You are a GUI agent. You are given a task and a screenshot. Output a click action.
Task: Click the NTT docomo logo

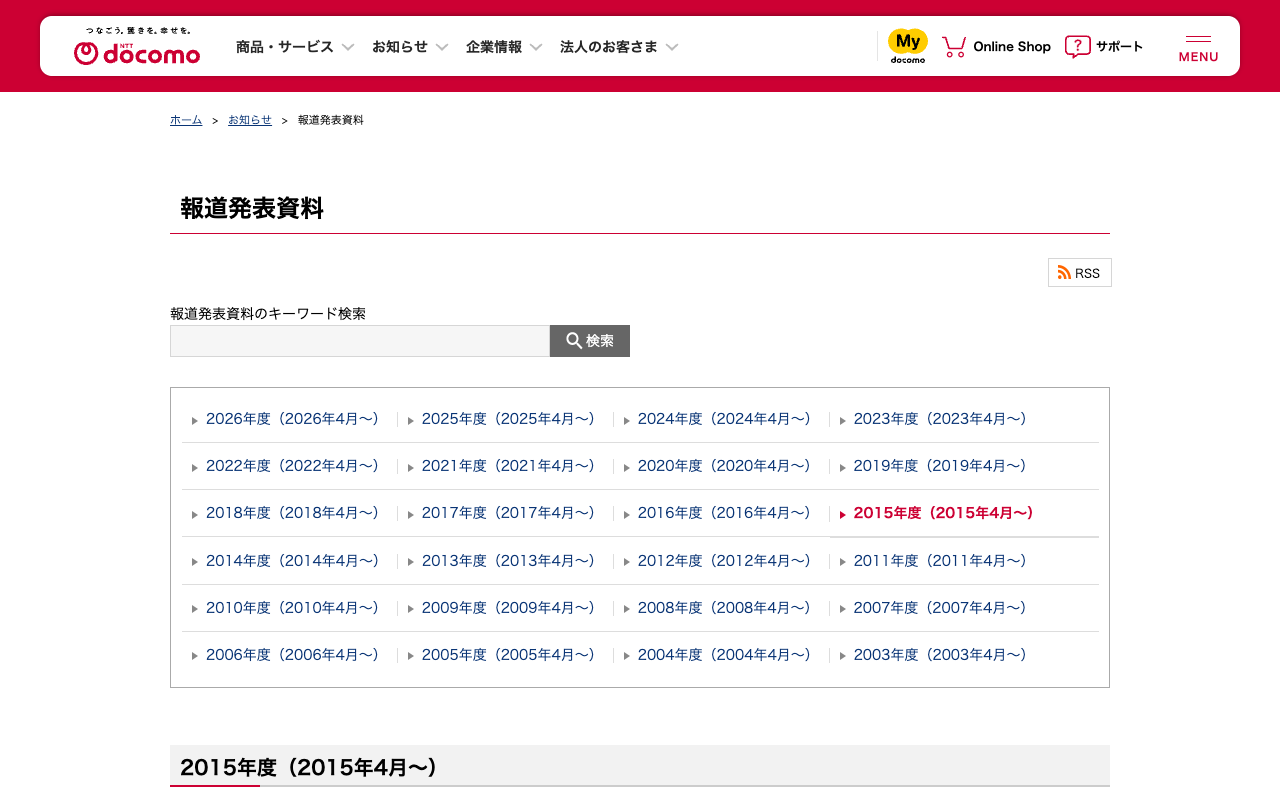point(137,47)
